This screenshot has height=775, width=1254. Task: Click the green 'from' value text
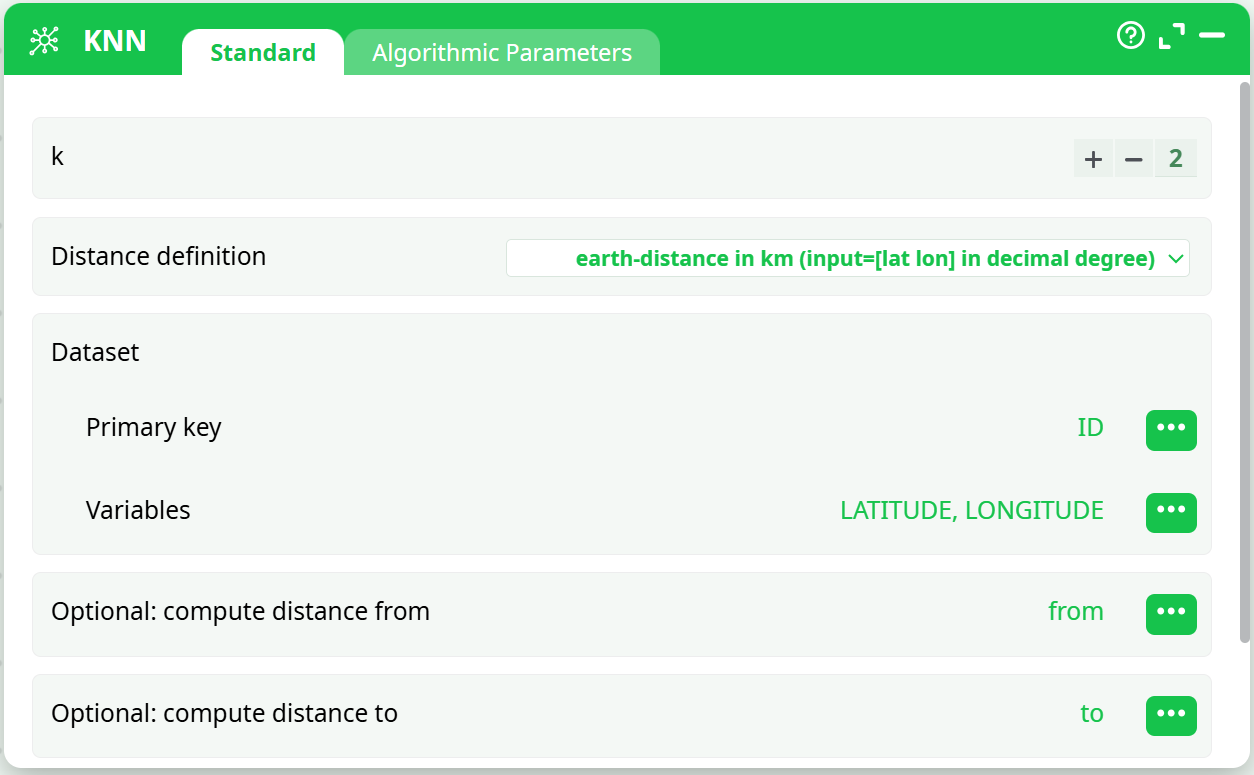(x=1075, y=612)
